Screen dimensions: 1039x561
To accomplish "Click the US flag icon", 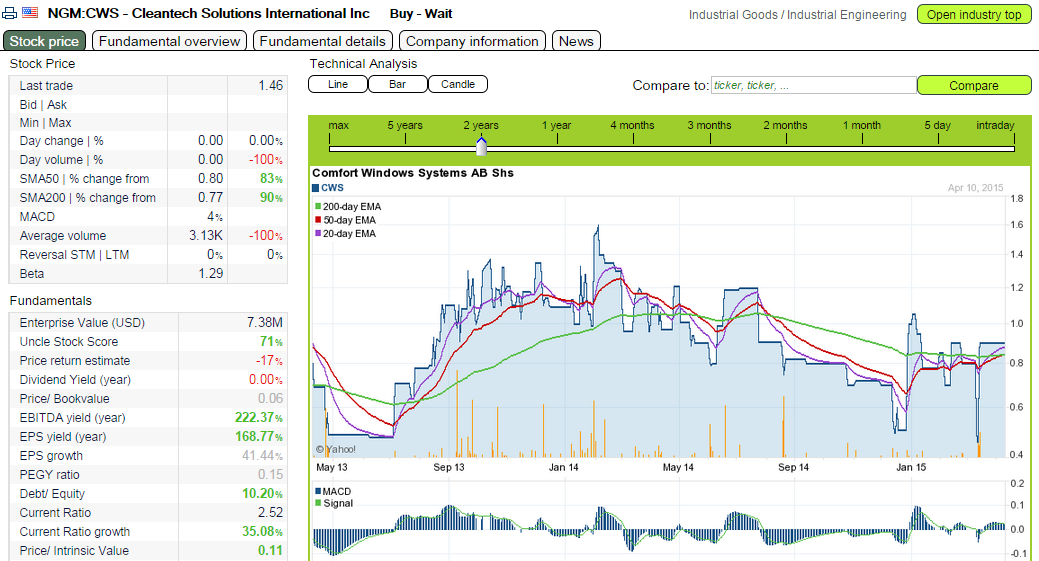I will (x=30, y=13).
